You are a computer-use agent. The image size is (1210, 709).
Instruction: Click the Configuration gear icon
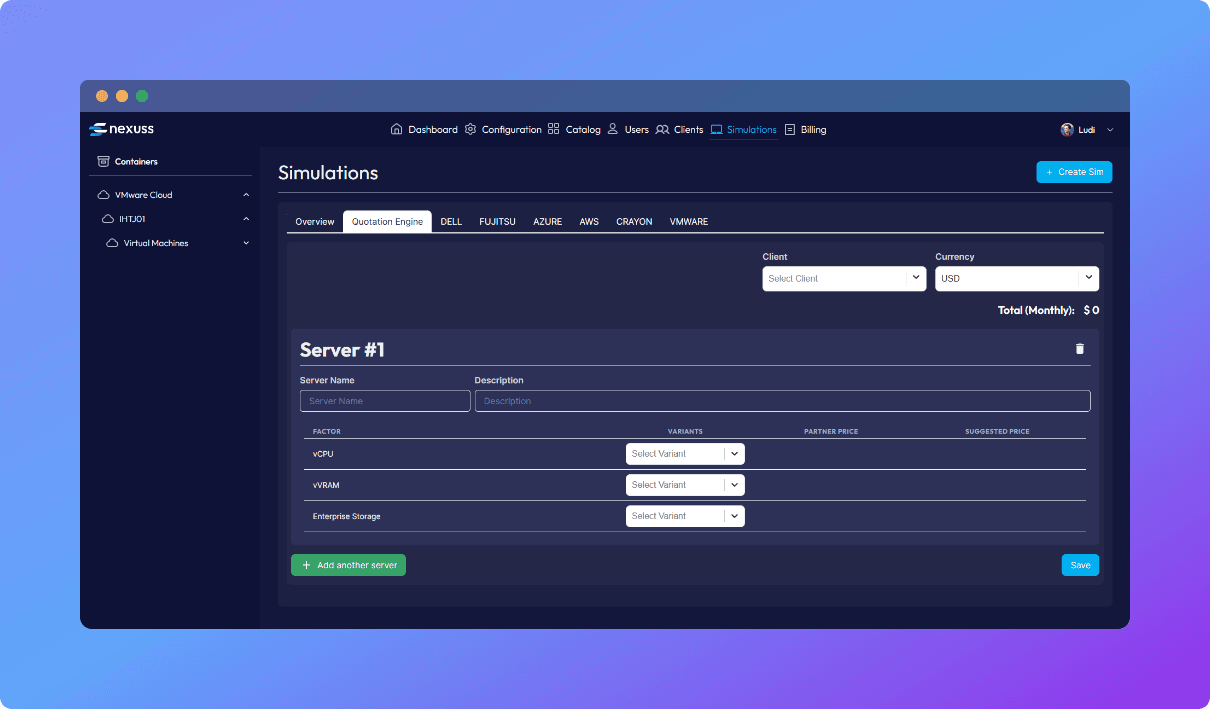coord(471,129)
